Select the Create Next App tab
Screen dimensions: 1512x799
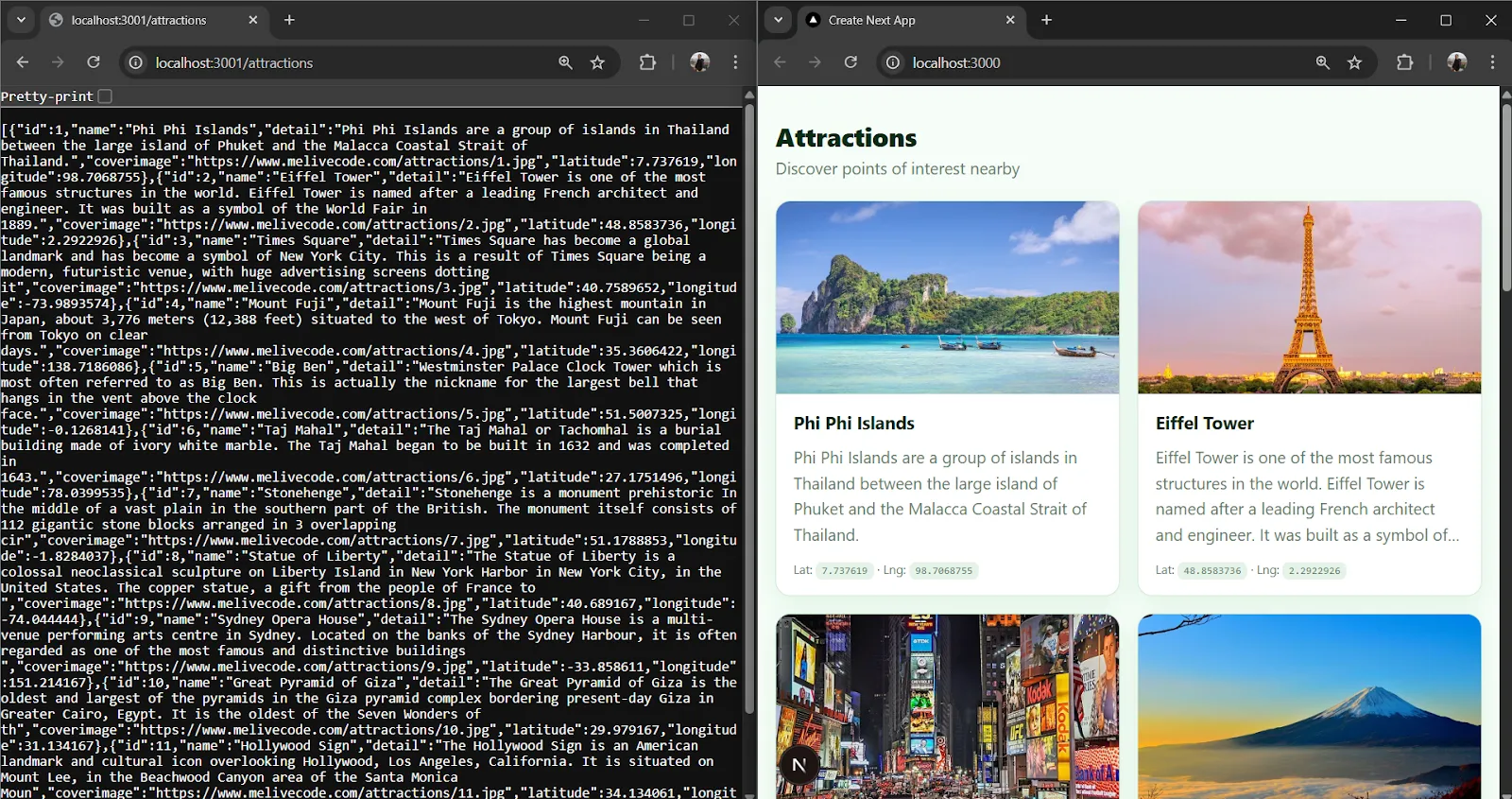pyautogui.click(x=912, y=20)
